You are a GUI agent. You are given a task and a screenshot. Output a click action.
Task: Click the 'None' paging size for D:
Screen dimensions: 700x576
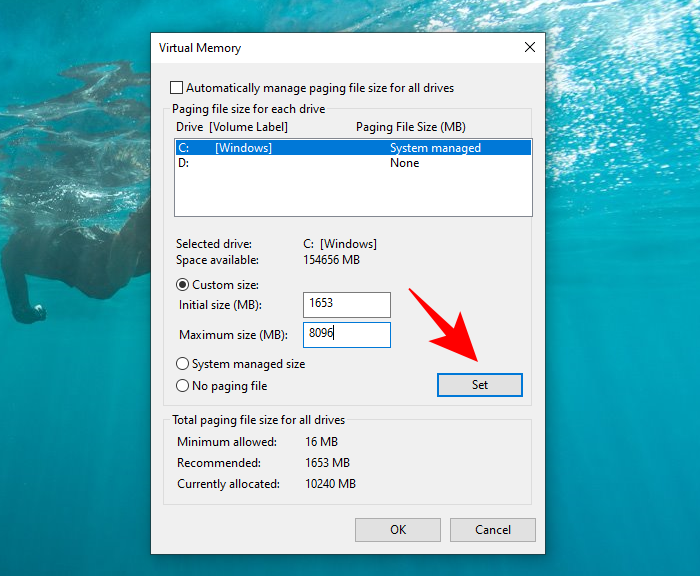coord(404,163)
